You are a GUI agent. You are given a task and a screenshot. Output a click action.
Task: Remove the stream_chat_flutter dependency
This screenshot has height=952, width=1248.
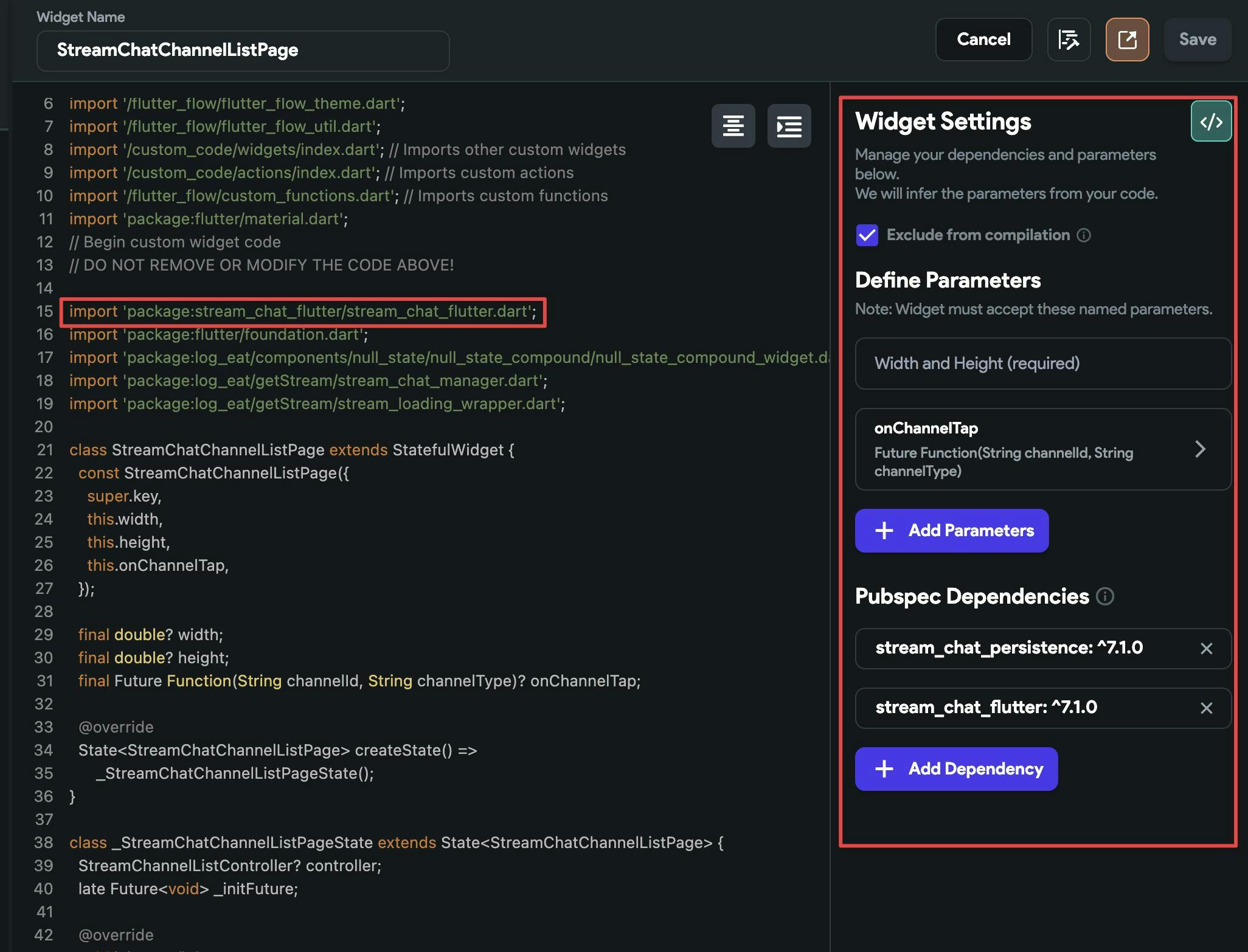[1206, 708]
